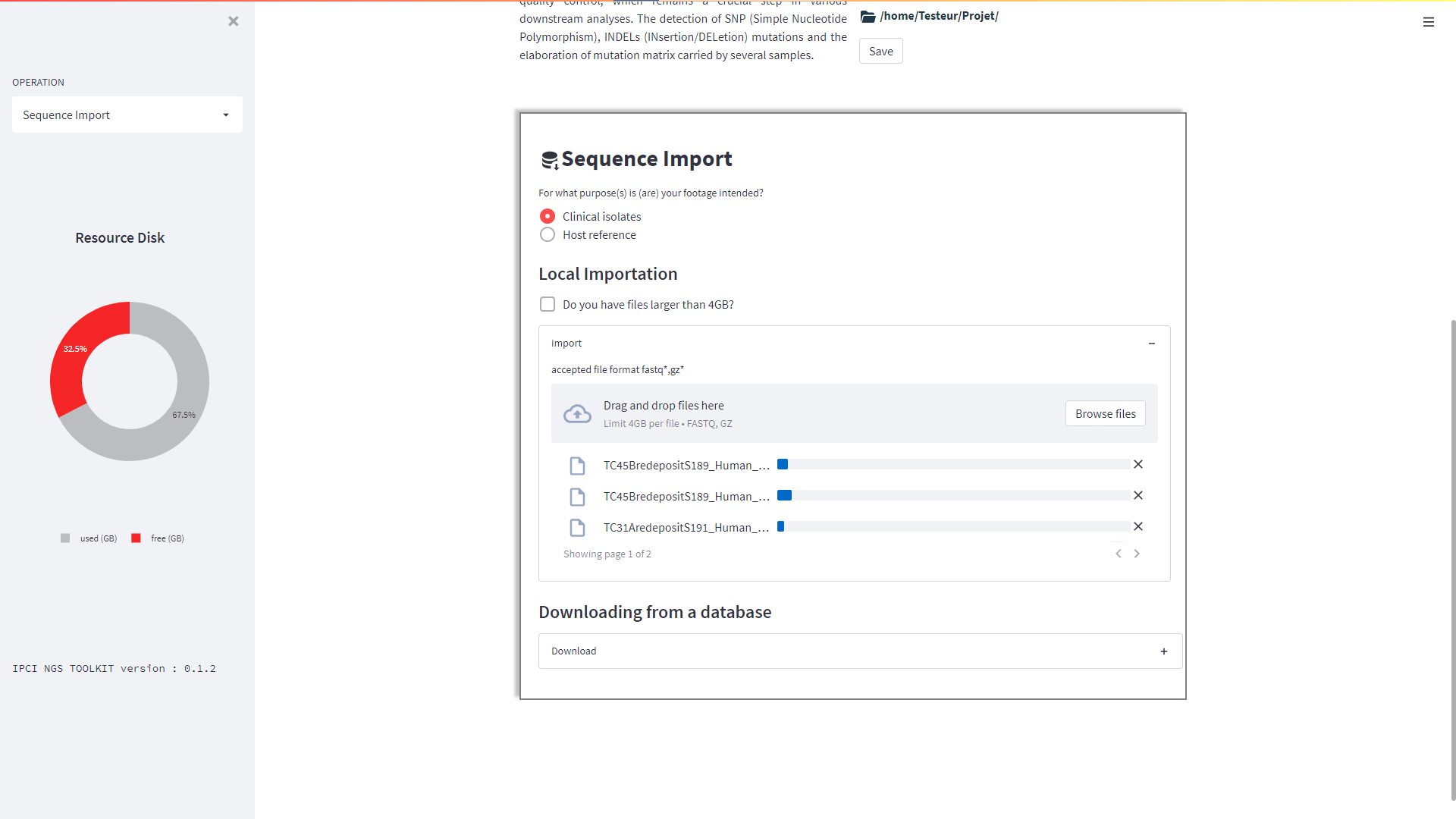
Task: Remove the first TC45BredepositS189 file upload
Action: click(x=1138, y=464)
